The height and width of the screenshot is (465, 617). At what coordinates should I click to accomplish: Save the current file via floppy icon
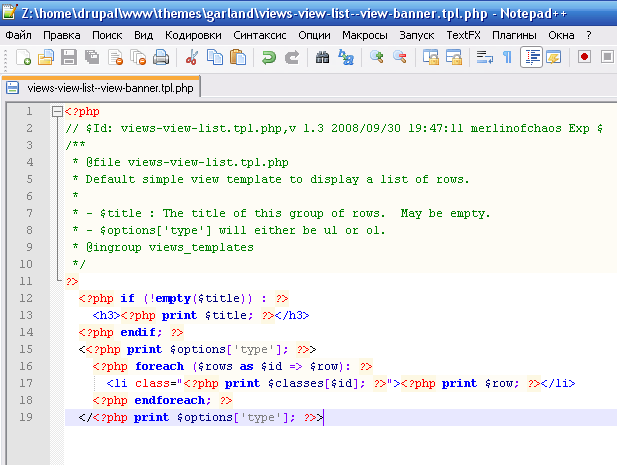coord(69,57)
